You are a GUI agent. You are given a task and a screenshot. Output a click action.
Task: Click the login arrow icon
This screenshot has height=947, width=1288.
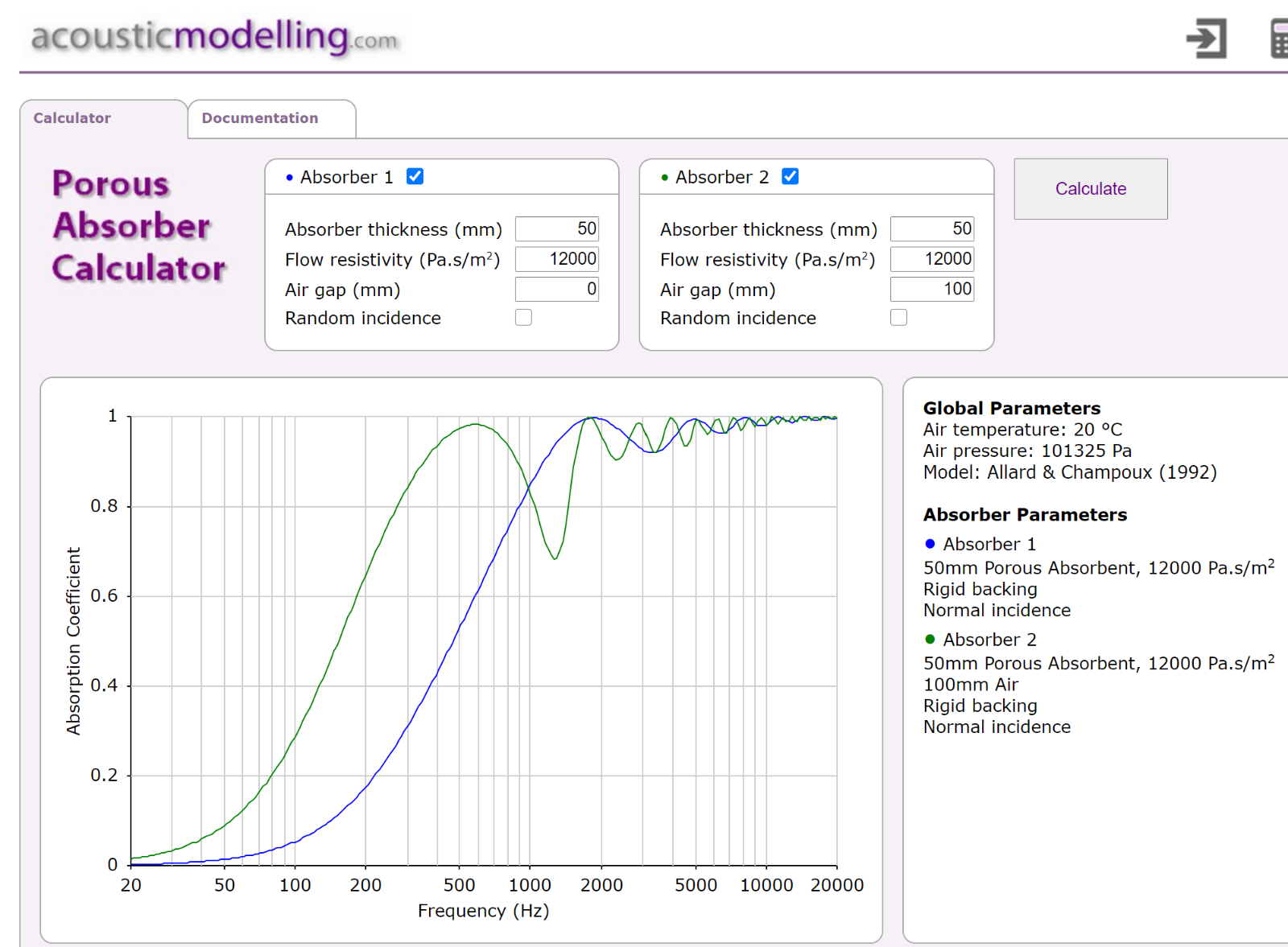1206,38
